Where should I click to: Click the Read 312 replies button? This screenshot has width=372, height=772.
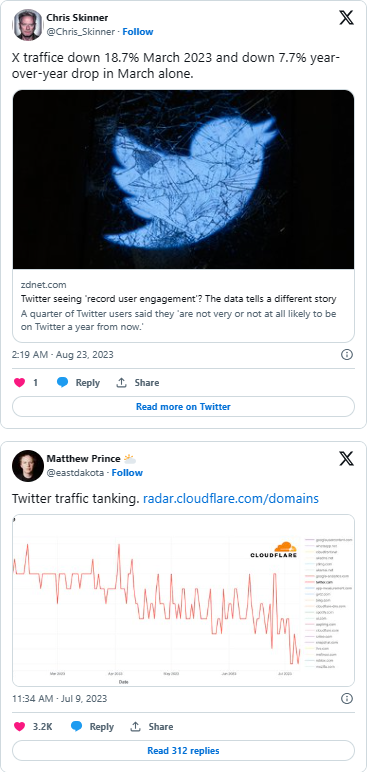[183, 750]
